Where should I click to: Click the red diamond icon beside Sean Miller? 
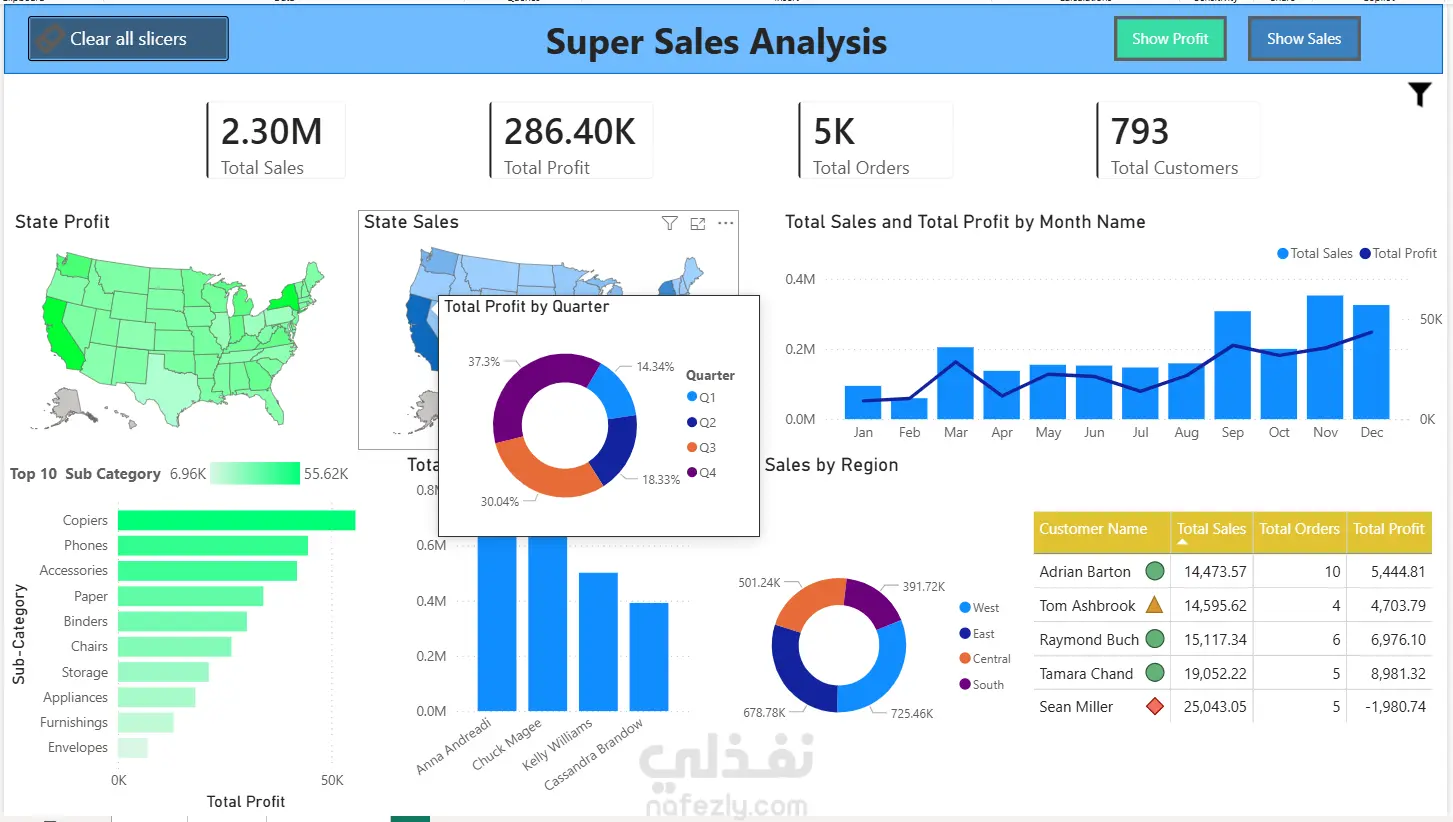point(1155,706)
